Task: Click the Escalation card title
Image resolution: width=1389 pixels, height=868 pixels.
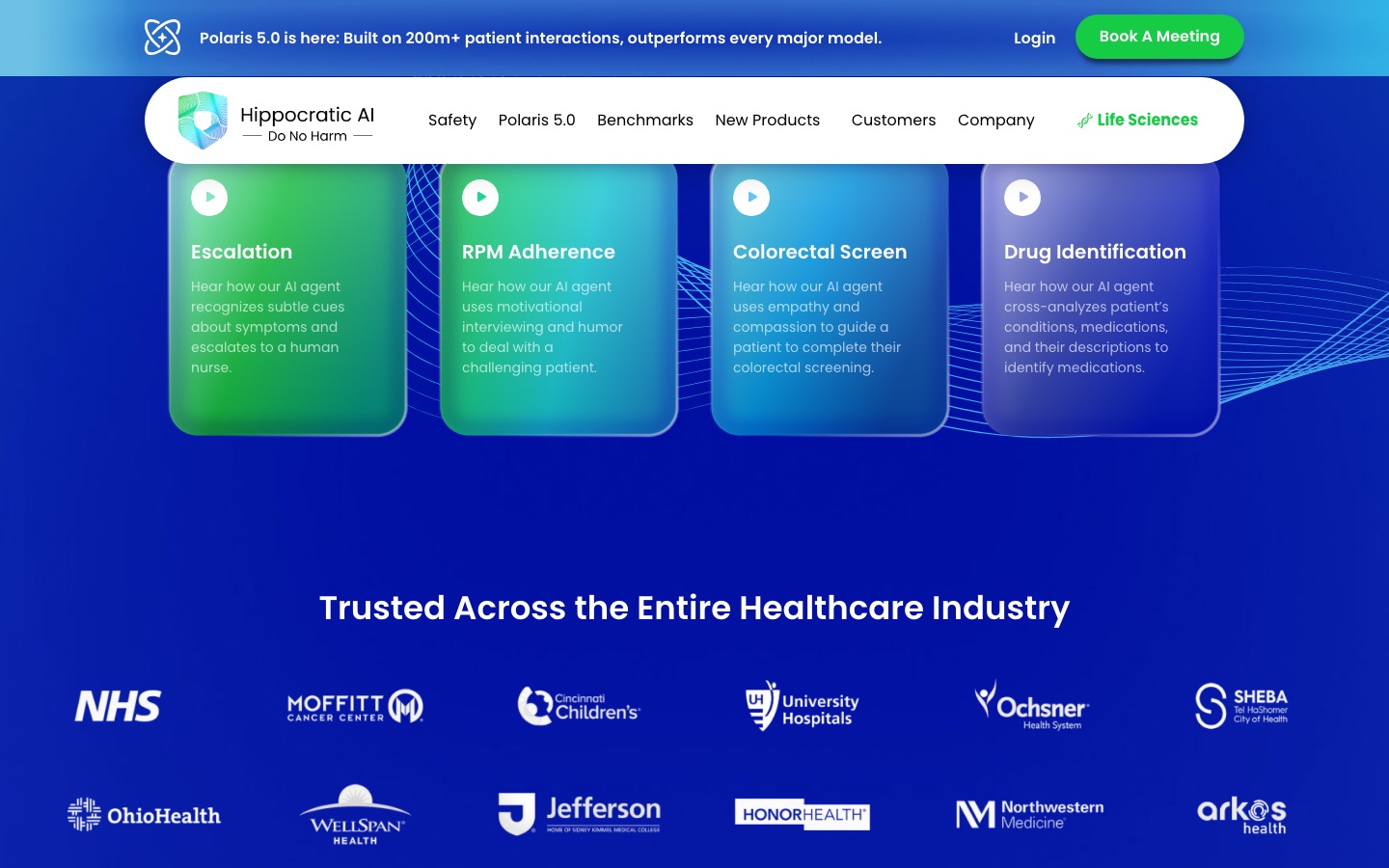Action: tap(241, 252)
